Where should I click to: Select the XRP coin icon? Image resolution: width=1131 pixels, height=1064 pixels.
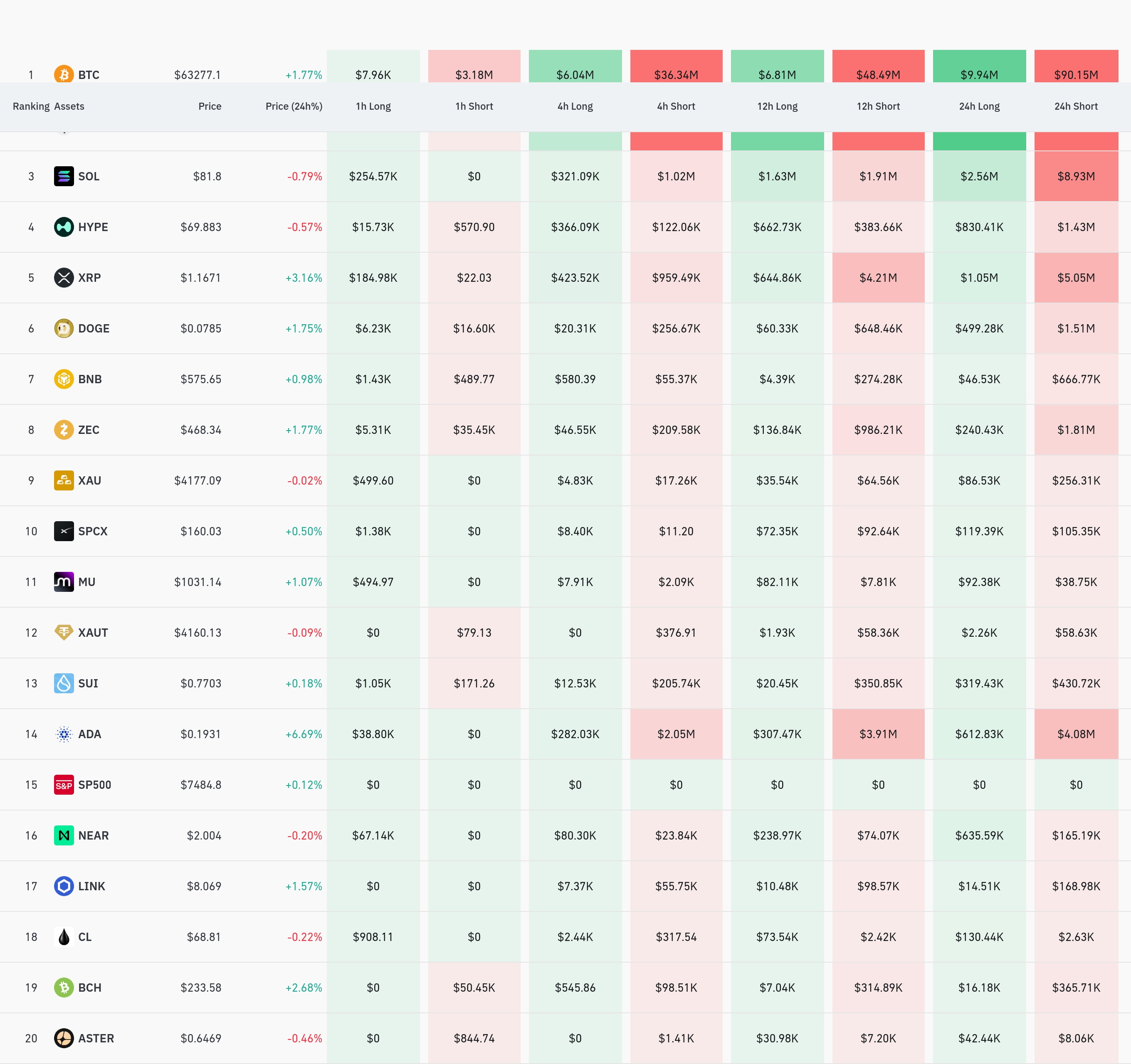pyautogui.click(x=64, y=278)
